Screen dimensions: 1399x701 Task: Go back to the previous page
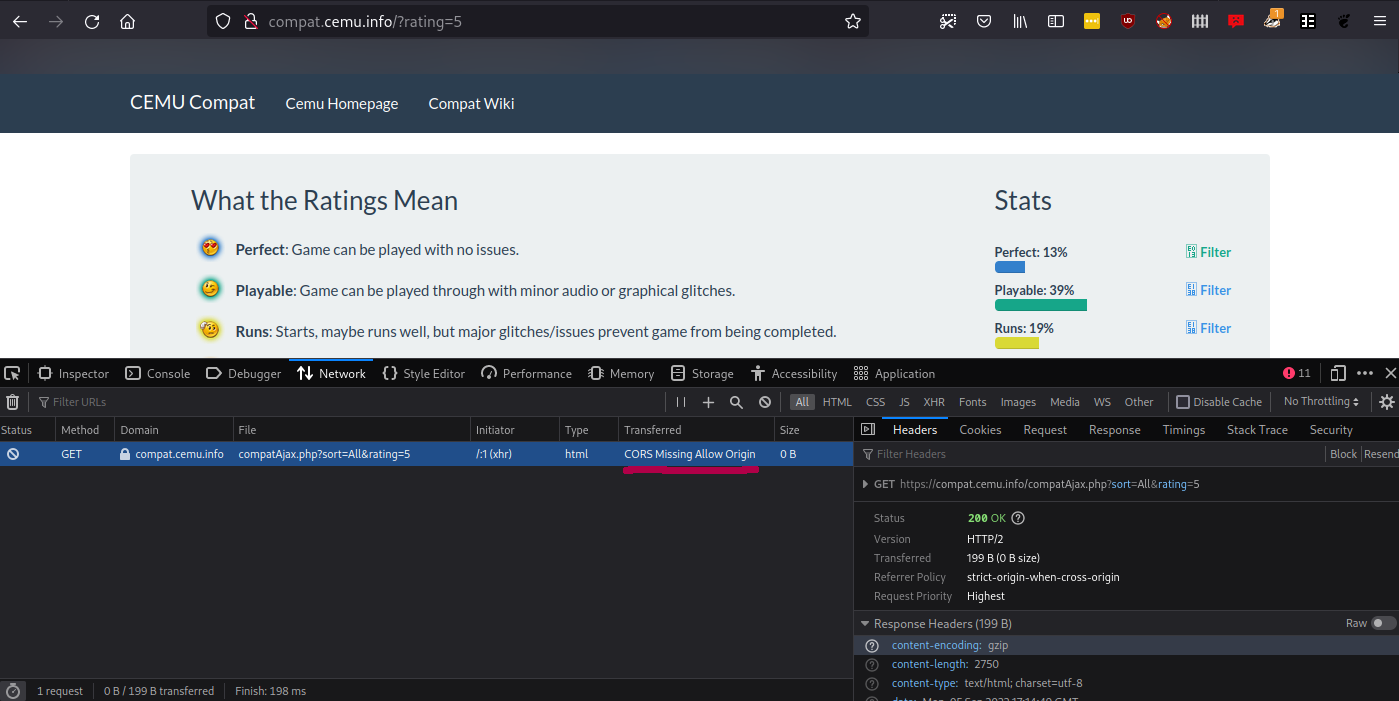20,21
